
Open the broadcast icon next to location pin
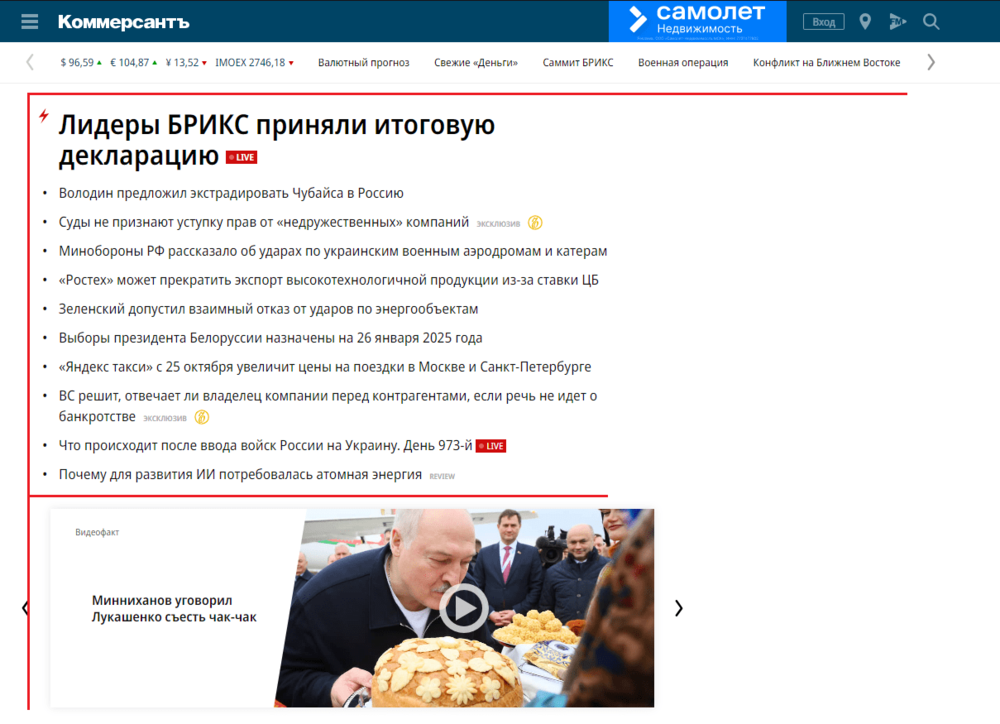(897, 22)
